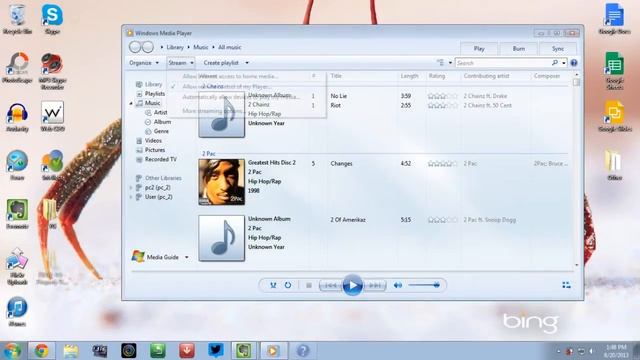Sort by the Composer column header
The image size is (640, 360).
click(547, 76)
